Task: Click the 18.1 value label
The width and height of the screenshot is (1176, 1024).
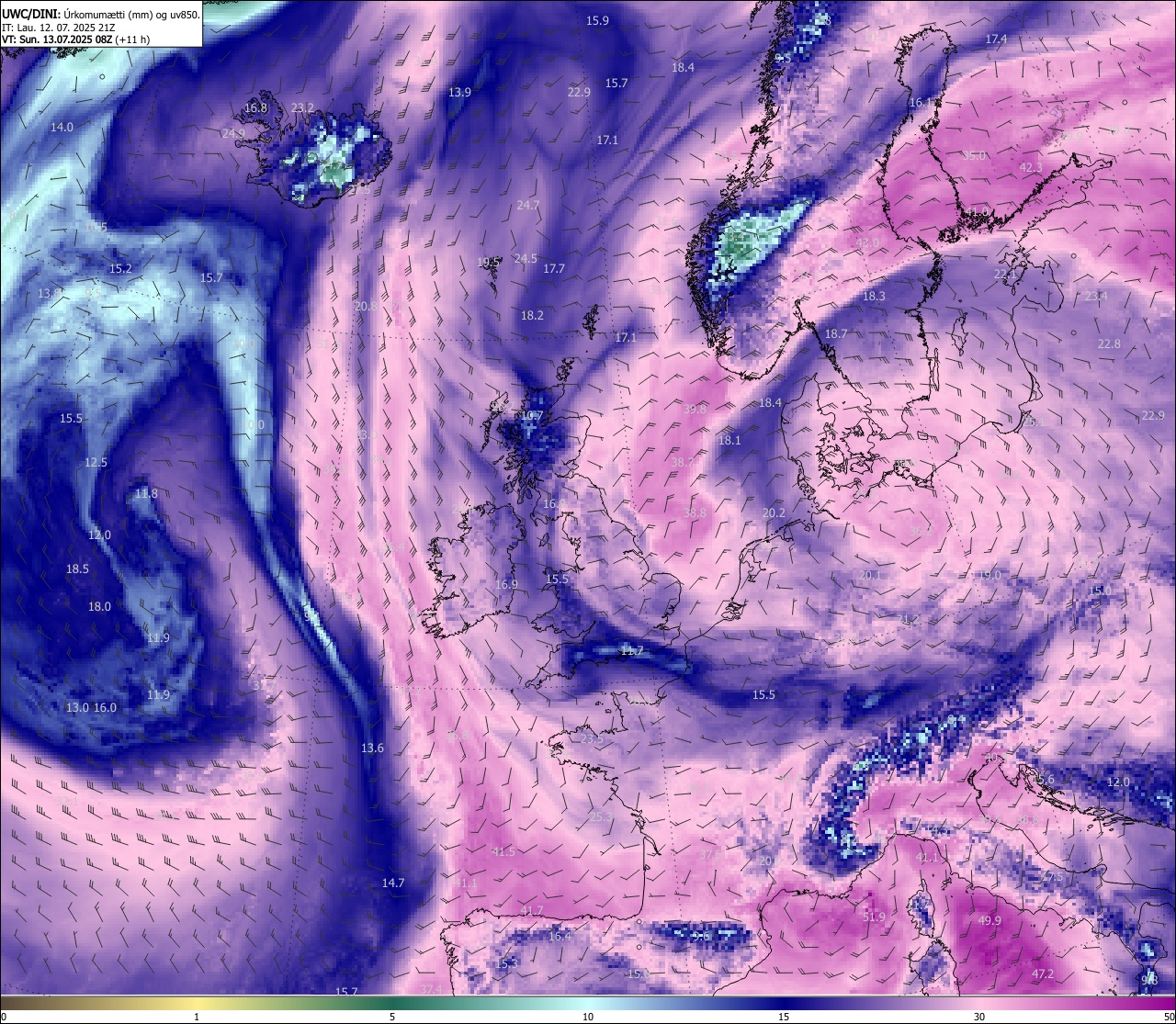Action: (729, 441)
